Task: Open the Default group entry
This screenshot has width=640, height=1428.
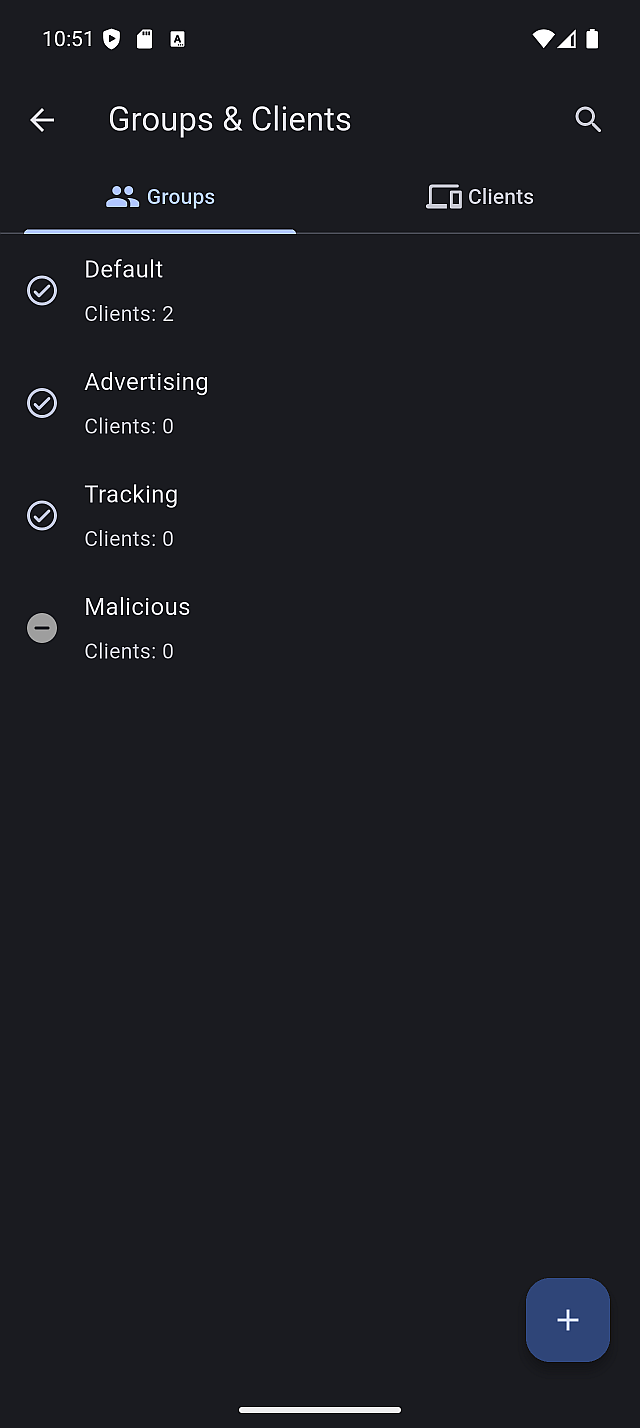Action: (x=124, y=270)
